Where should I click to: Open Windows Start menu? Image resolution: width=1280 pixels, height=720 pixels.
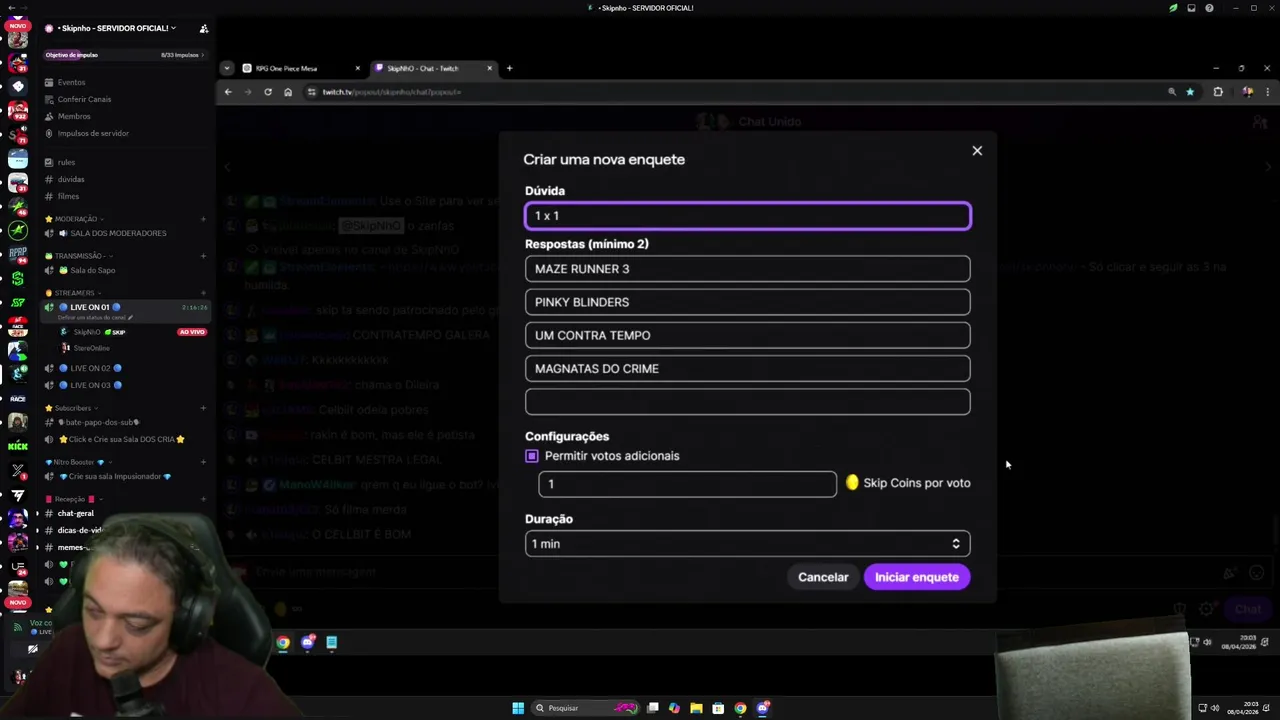518,708
